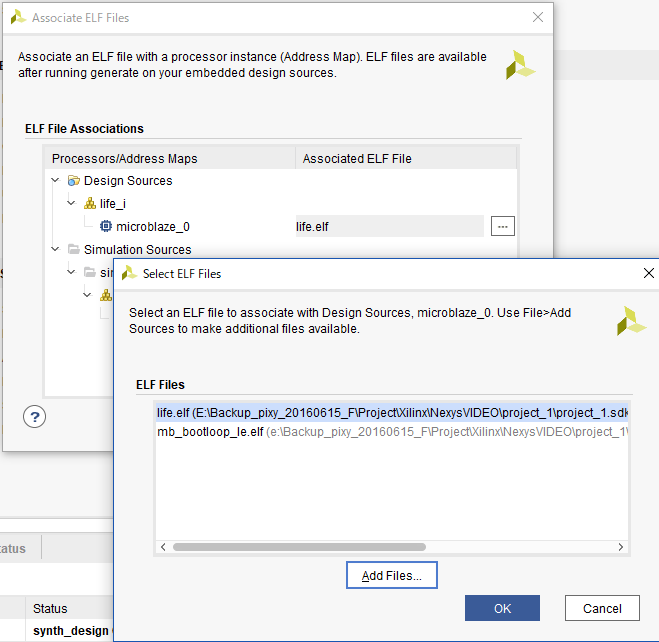Select synth_design row in background window
This screenshot has width=659, height=642.
57,631
